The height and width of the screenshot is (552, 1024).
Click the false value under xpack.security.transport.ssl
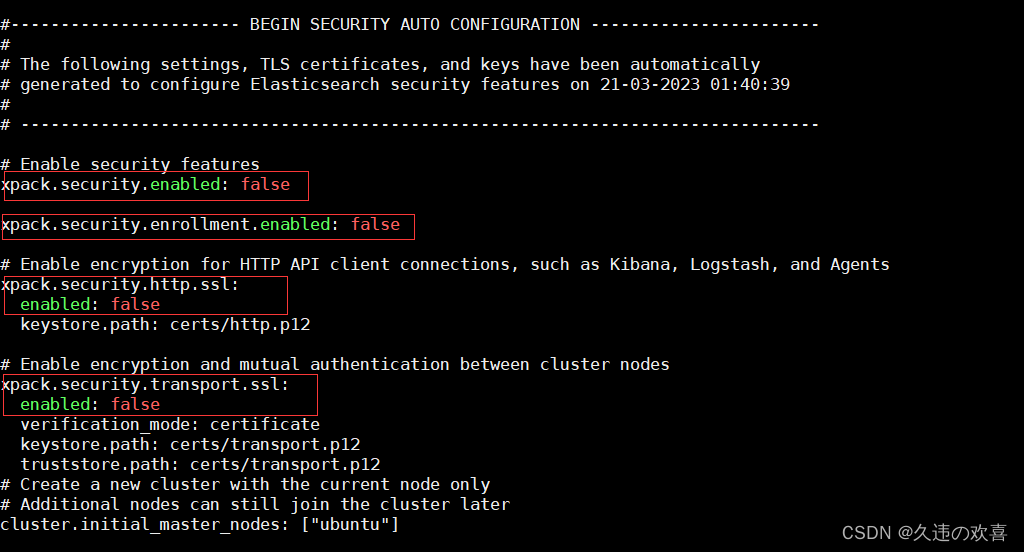click(135, 404)
